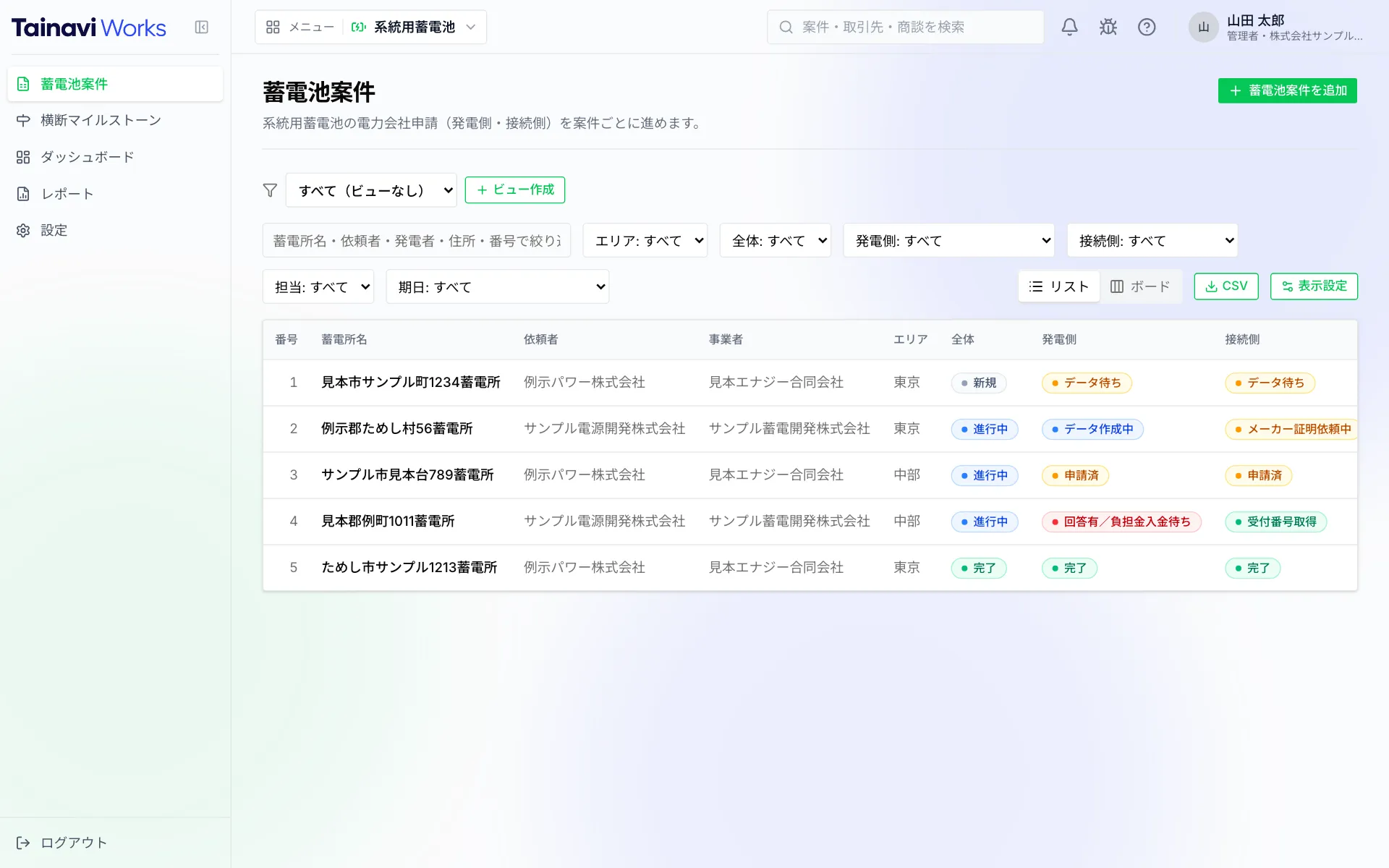Open the 全体: すべて filter
This screenshot has height=868, width=1389.
click(x=776, y=241)
